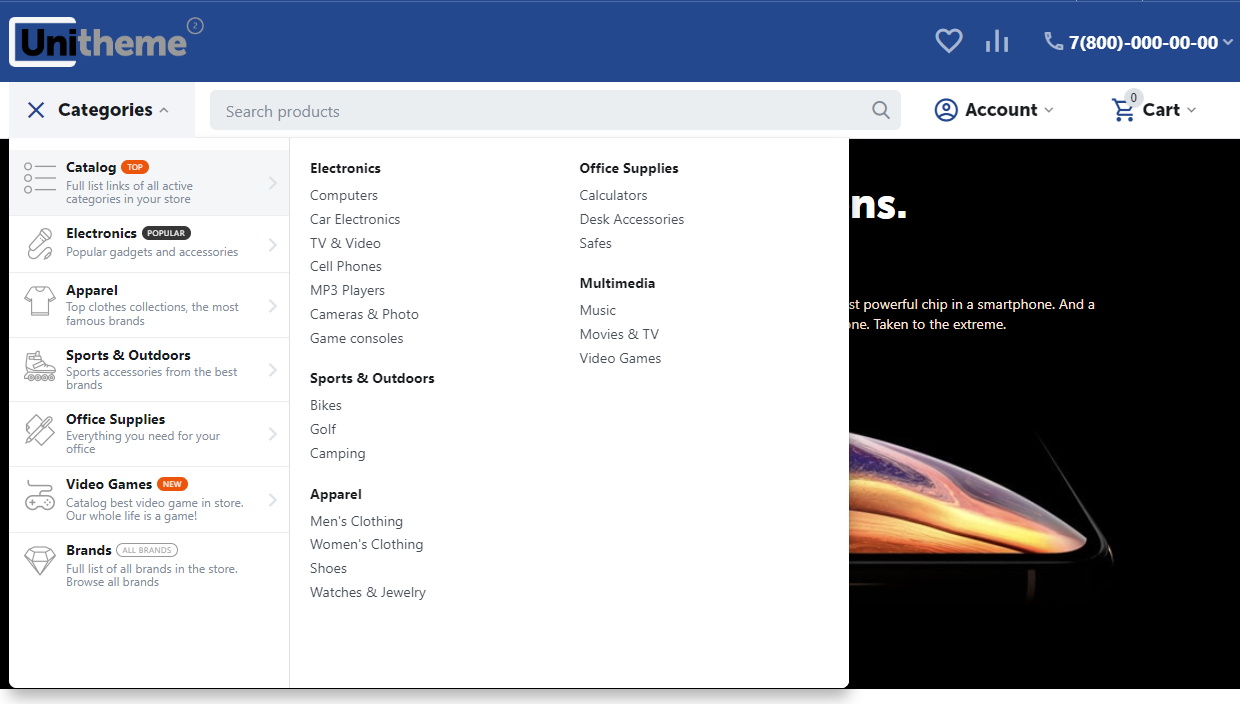The width and height of the screenshot is (1240, 704).
Task: Open the Apparel heading in catalog panel
Action: tap(336, 494)
